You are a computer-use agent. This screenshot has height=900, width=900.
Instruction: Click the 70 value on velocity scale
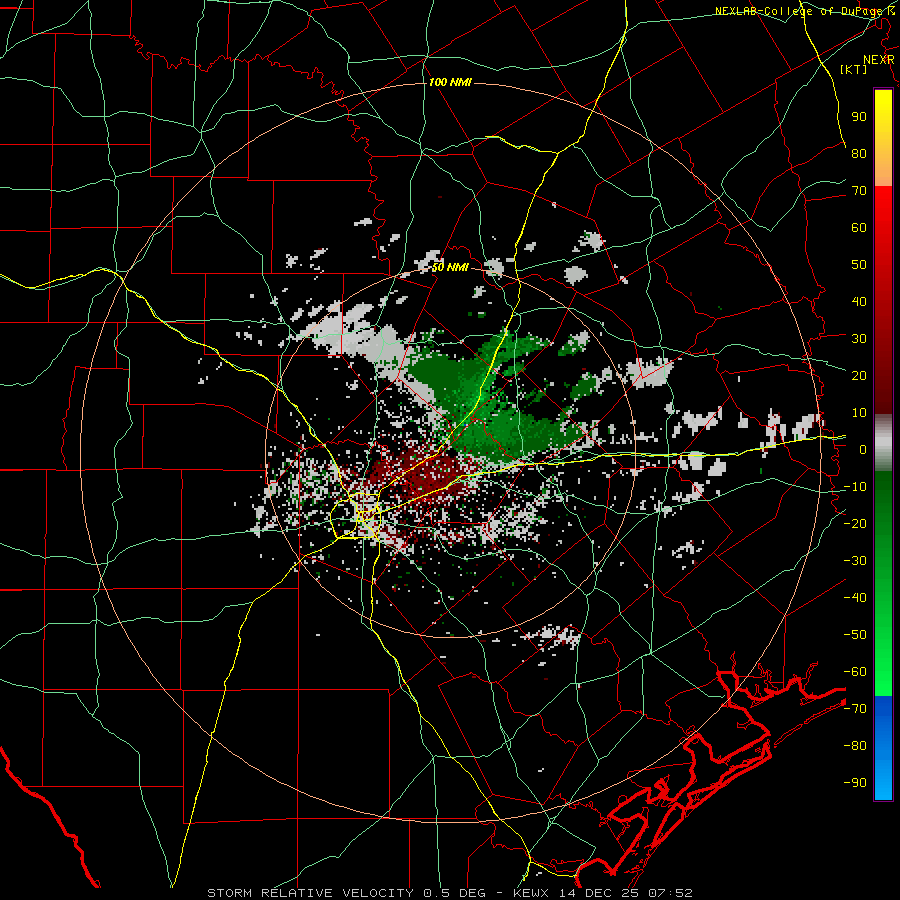click(859, 191)
